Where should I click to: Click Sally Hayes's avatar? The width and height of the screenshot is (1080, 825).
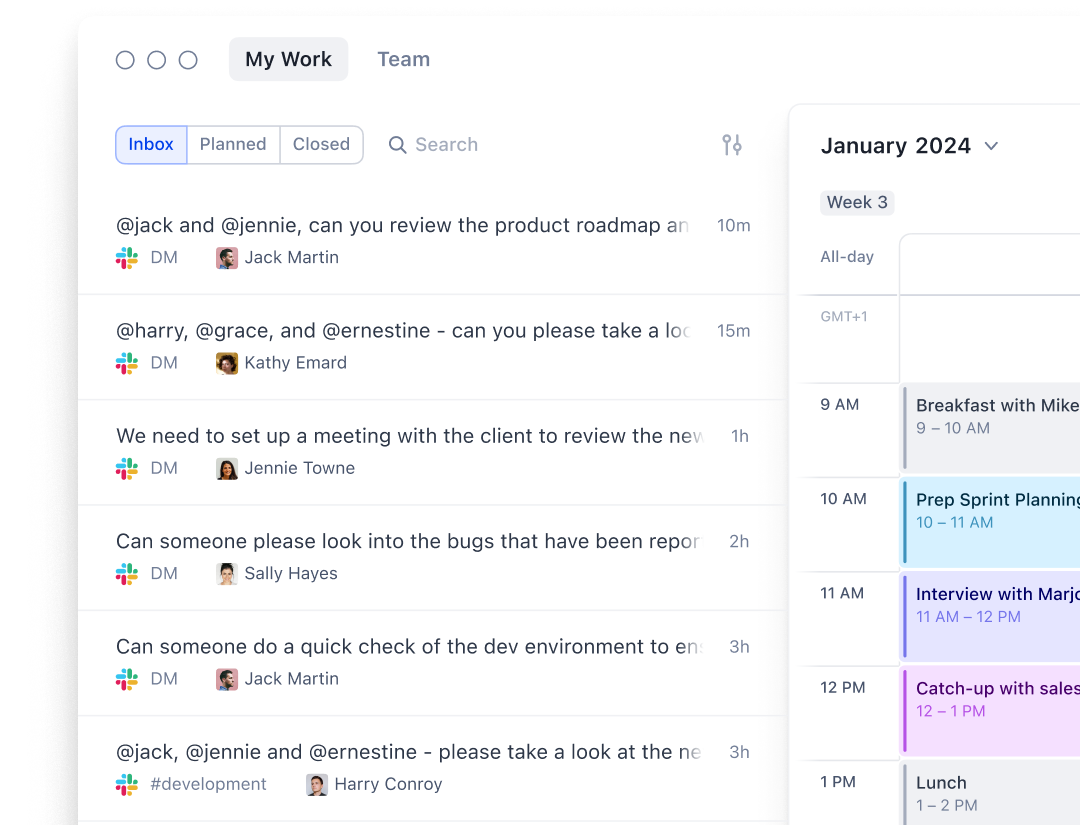(x=227, y=574)
